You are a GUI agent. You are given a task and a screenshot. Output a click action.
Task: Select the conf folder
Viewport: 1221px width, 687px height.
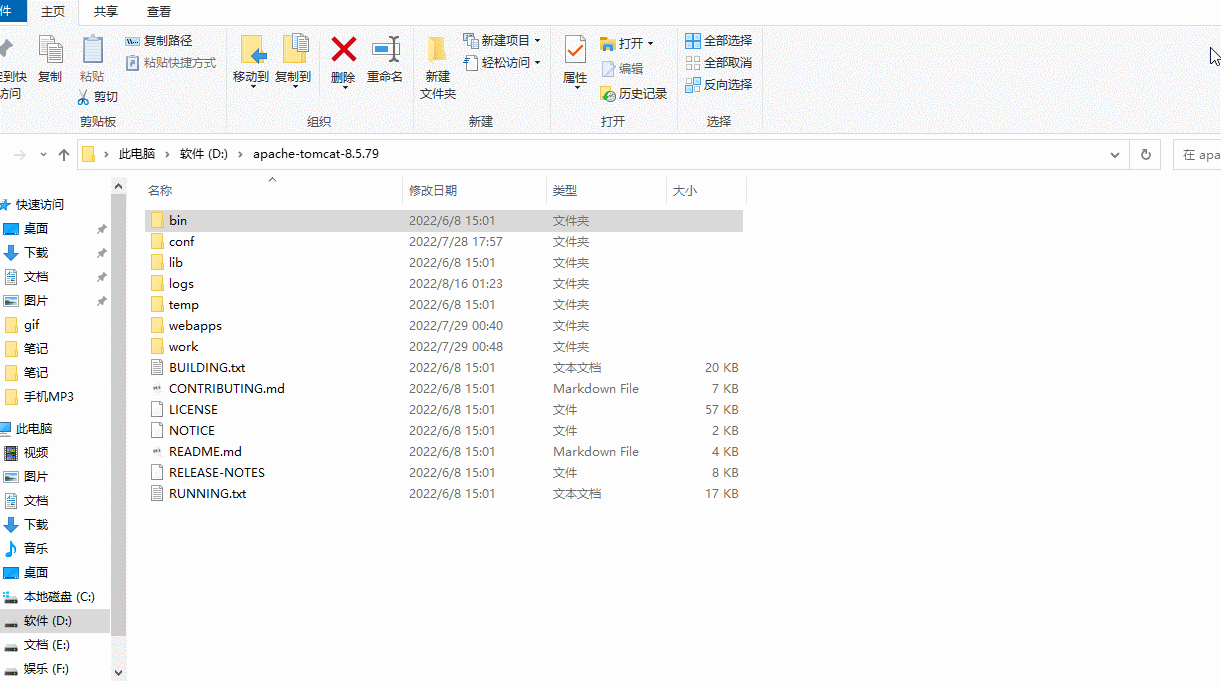pos(444,241)
